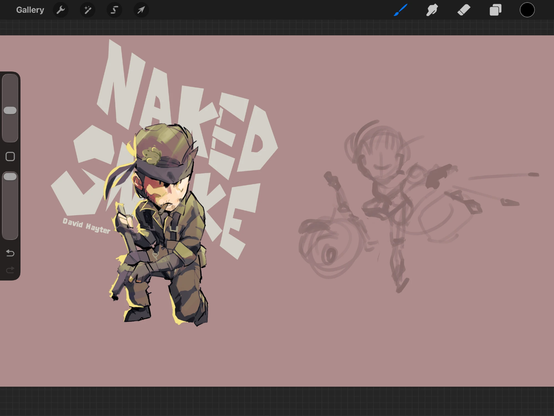The image size is (554, 416).
Task: Open the active color picker swatch
Action: point(527,10)
